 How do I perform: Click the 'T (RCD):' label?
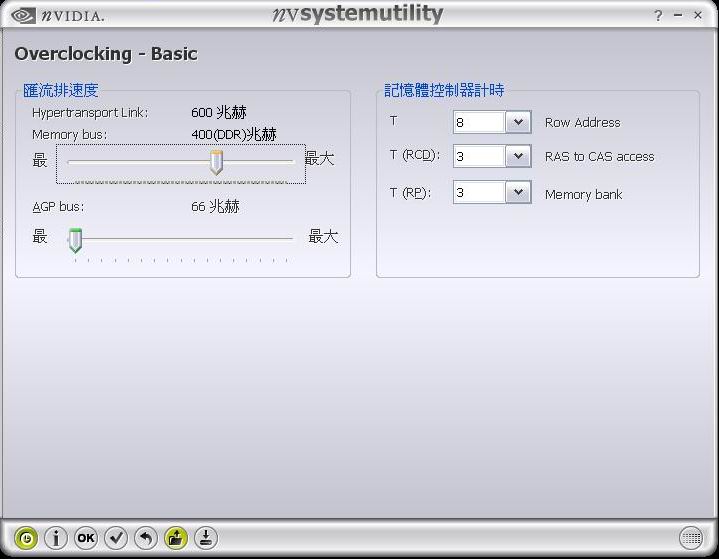pos(415,155)
